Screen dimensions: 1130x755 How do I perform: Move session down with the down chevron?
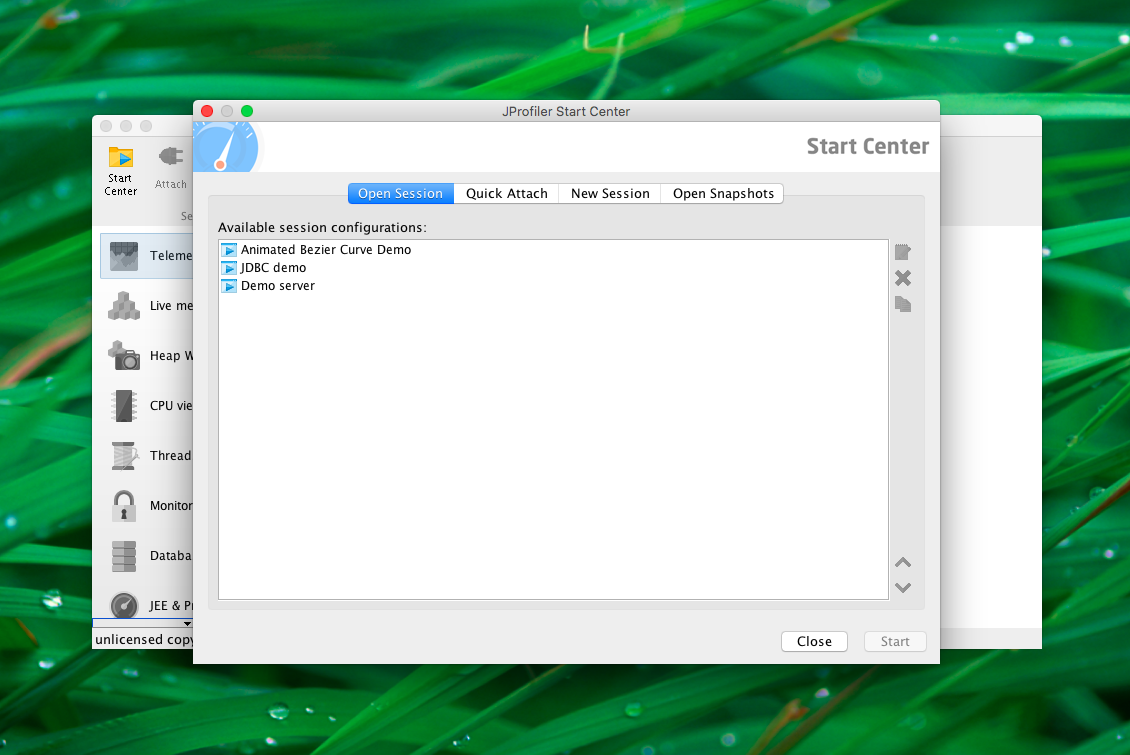tap(903, 588)
